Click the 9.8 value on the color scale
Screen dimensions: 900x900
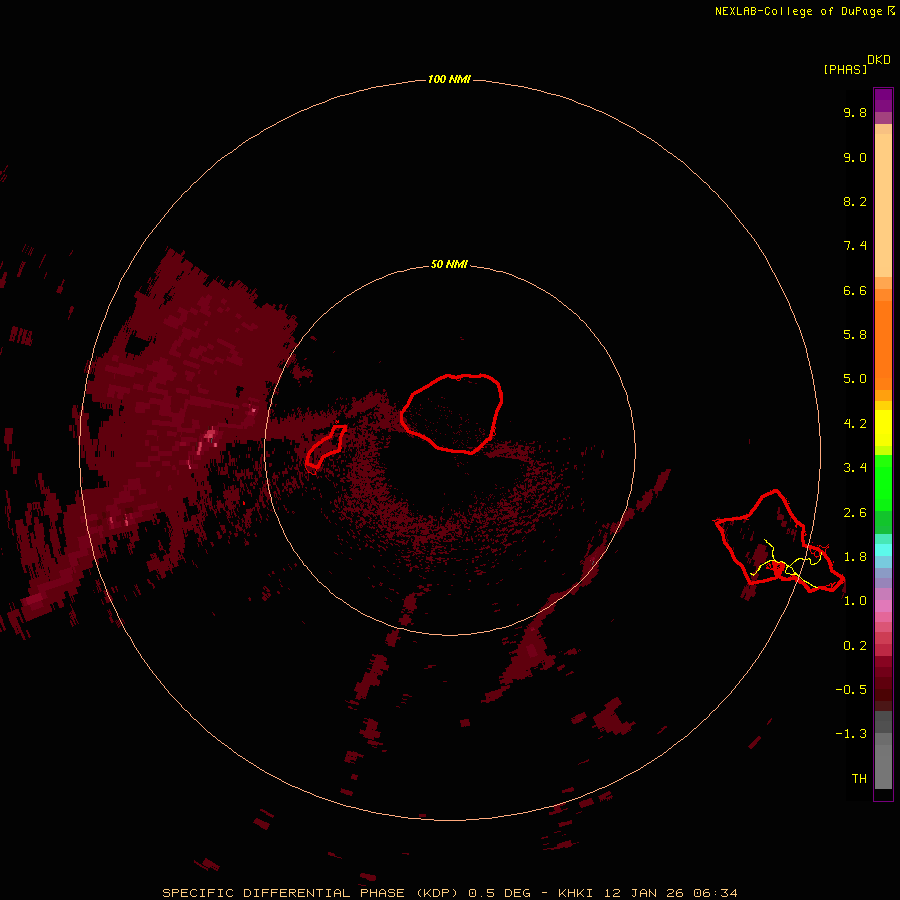855,112
